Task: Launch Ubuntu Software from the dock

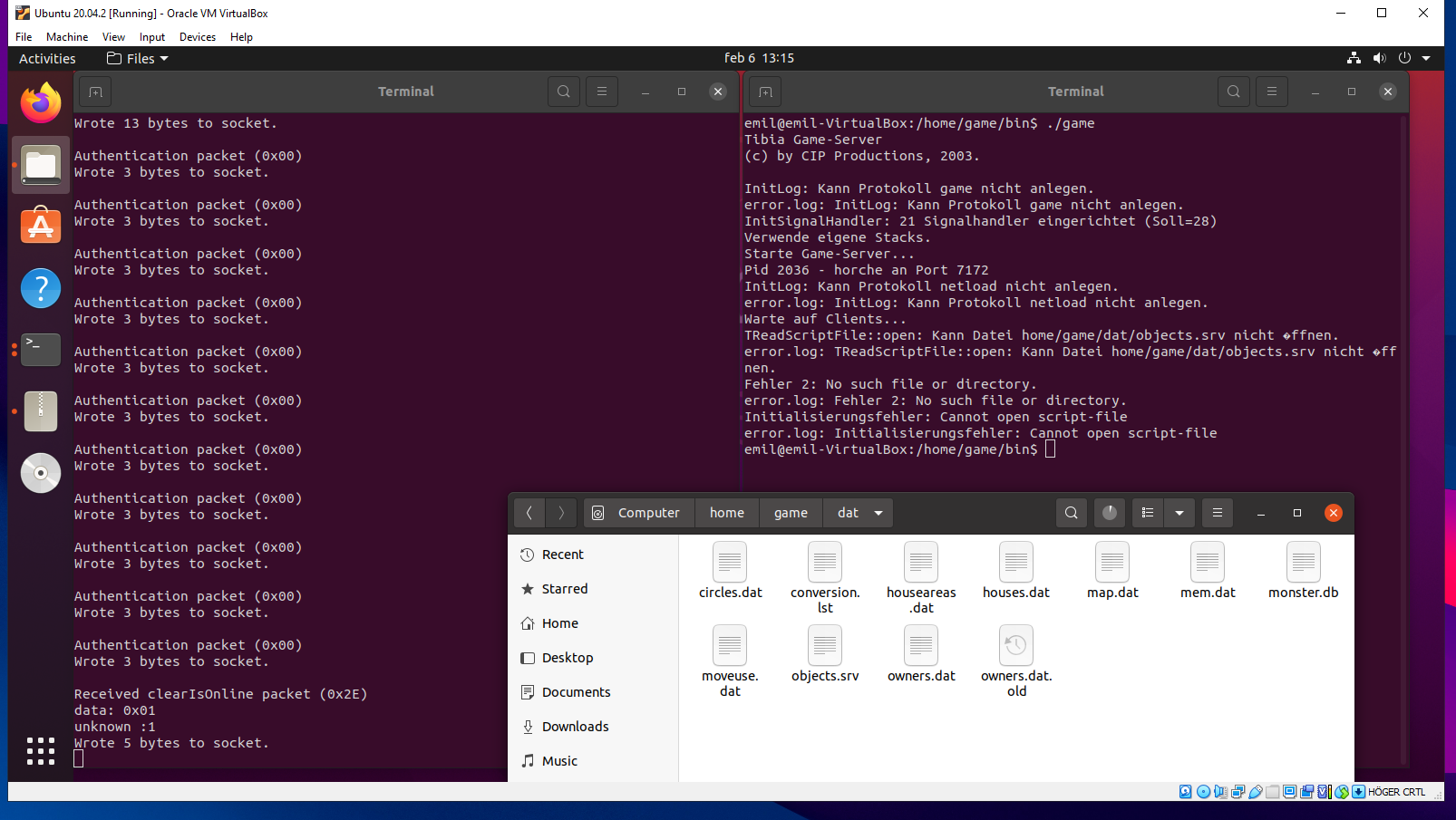Action: click(x=41, y=227)
